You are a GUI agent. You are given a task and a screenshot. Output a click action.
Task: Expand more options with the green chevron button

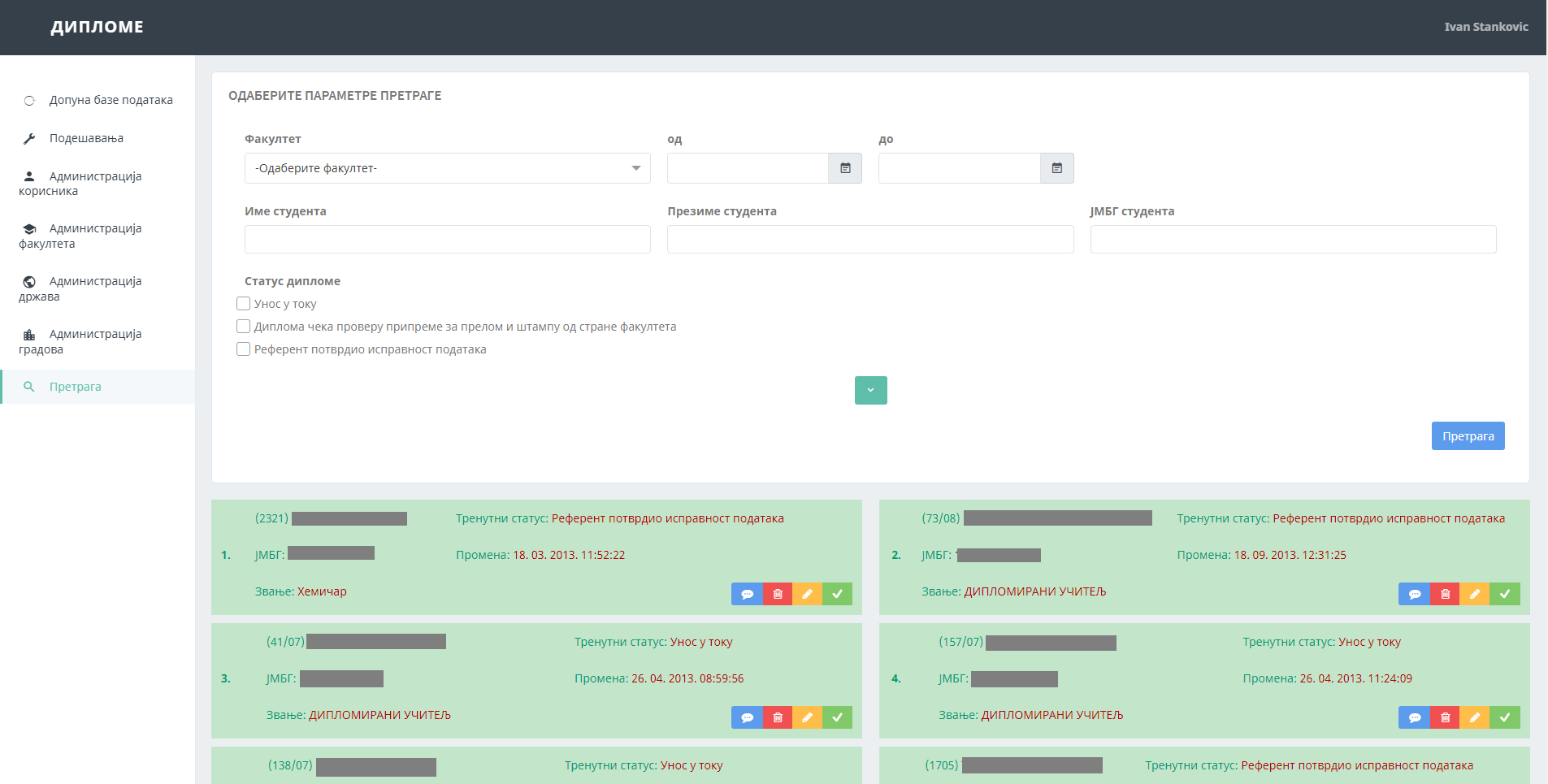(870, 390)
